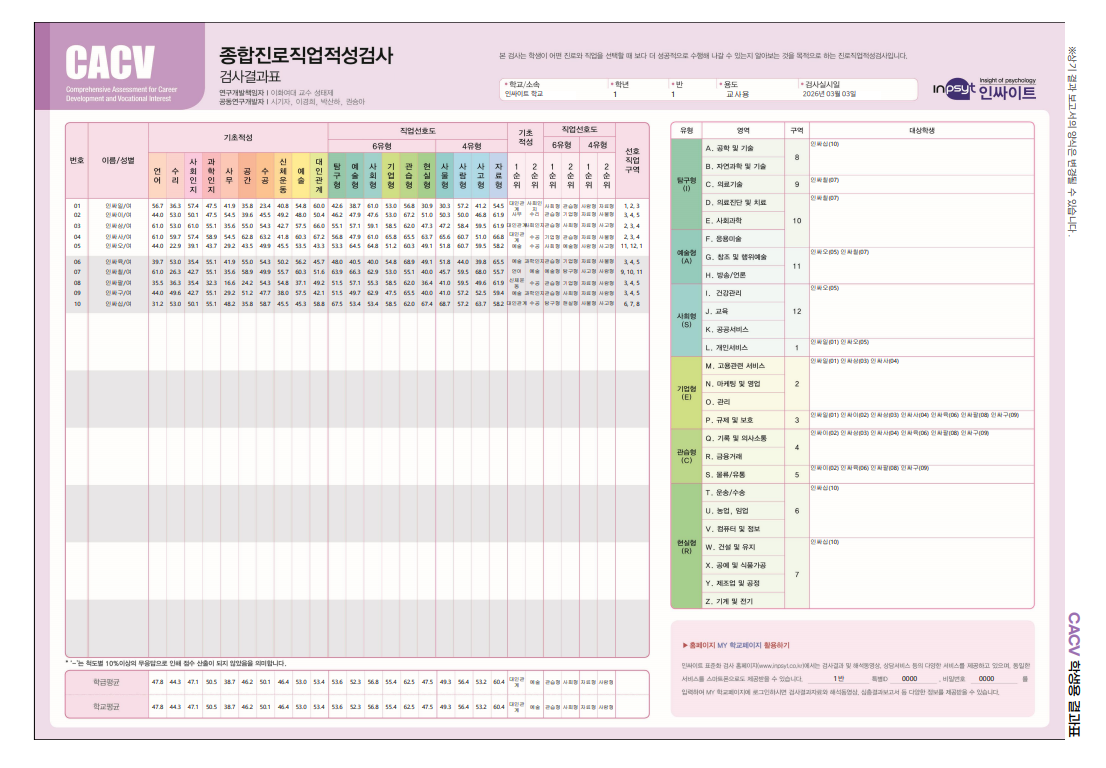Click the 학교평균 row label
The width and height of the screenshot is (1106, 768).
(107, 706)
